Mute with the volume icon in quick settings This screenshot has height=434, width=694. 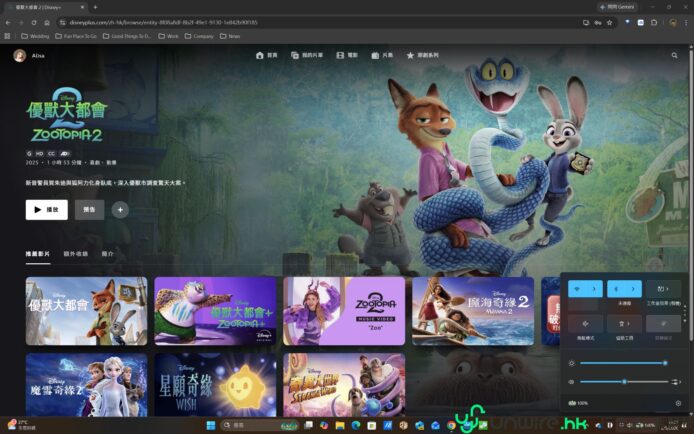[571, 382]
